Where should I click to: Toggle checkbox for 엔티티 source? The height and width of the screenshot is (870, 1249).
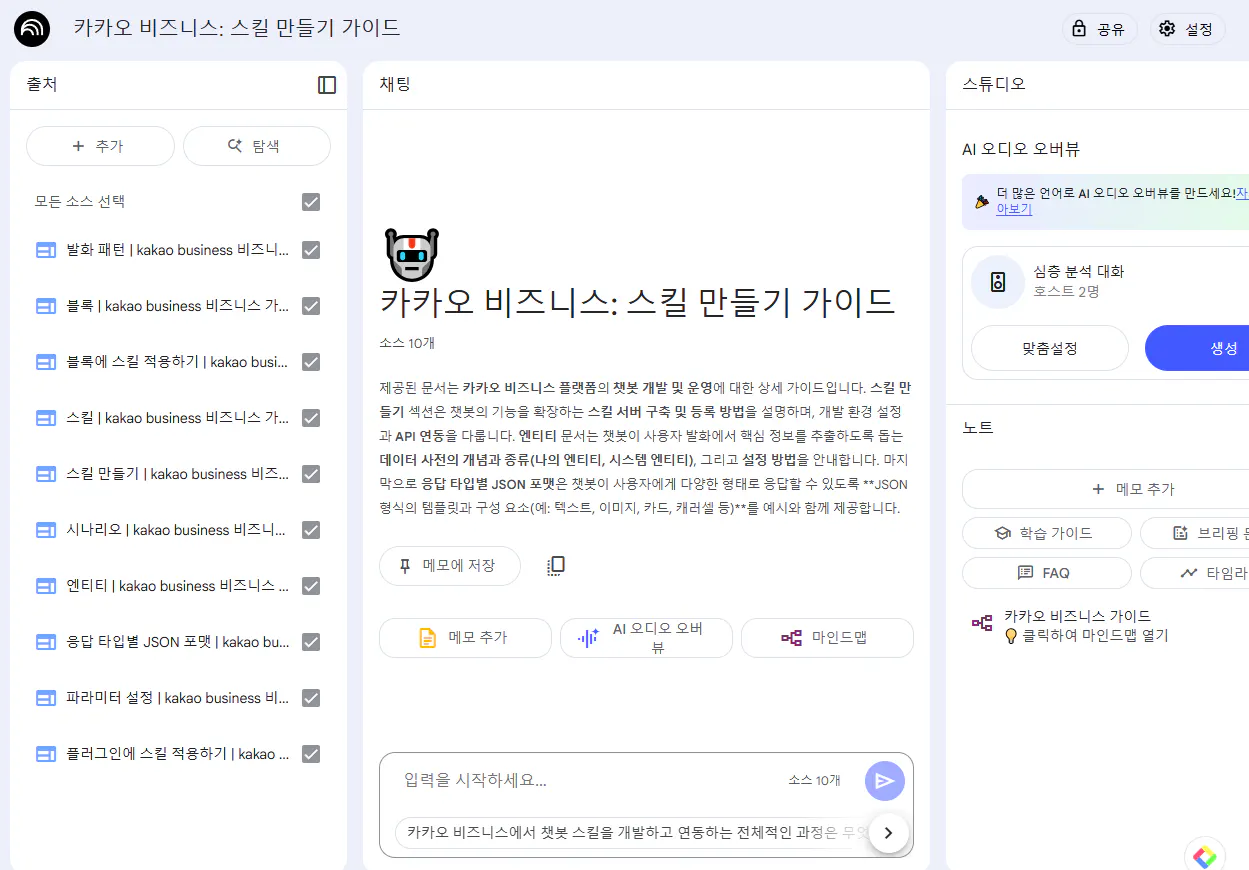coord(311,586)
